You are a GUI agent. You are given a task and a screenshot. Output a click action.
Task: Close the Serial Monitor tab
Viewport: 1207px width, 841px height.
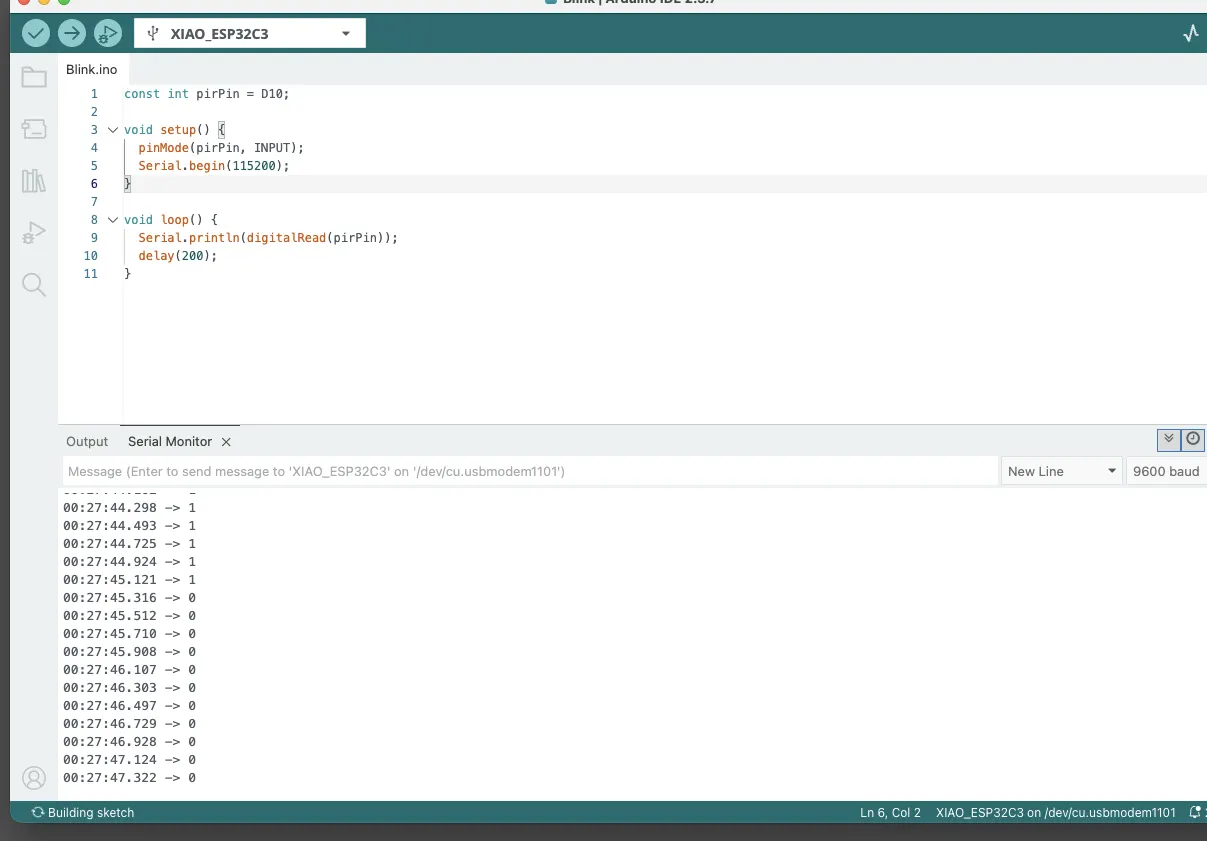tap(225, 441)
